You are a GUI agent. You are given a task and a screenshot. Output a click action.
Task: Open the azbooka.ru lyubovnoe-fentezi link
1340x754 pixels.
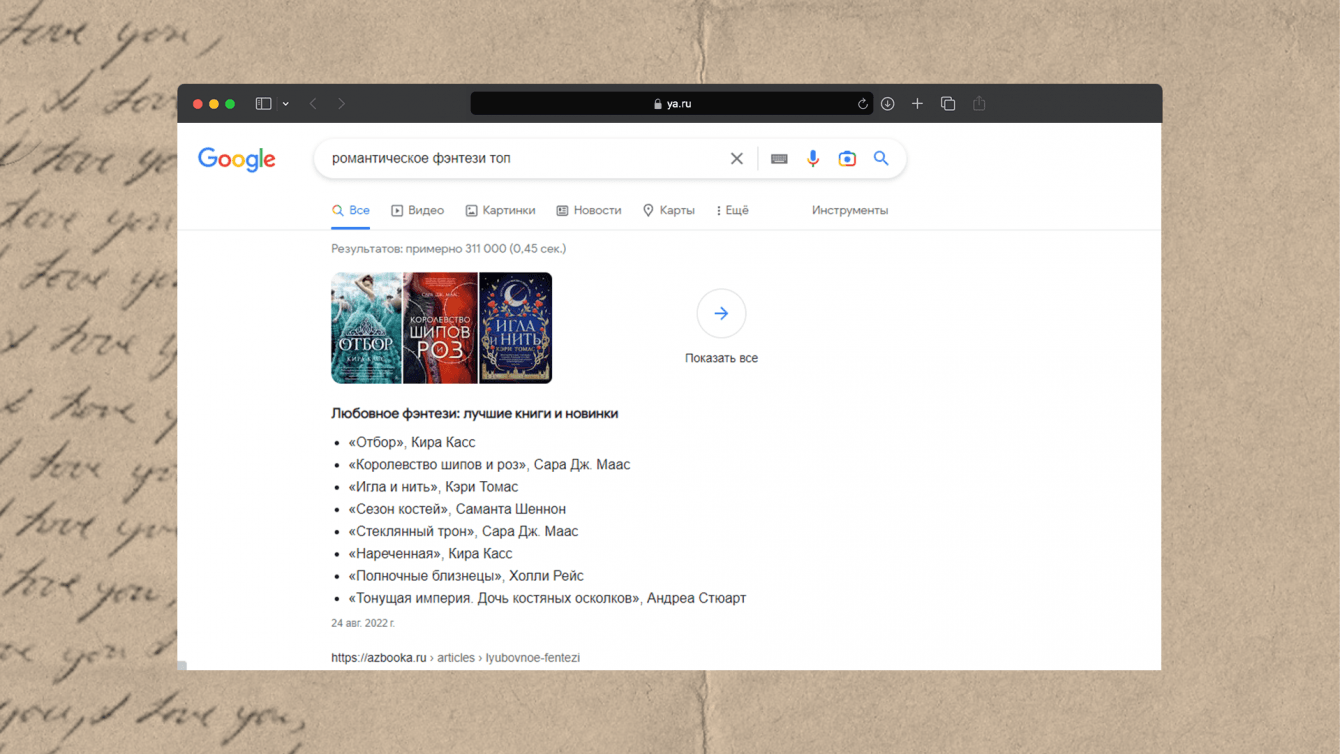[456, 658]
